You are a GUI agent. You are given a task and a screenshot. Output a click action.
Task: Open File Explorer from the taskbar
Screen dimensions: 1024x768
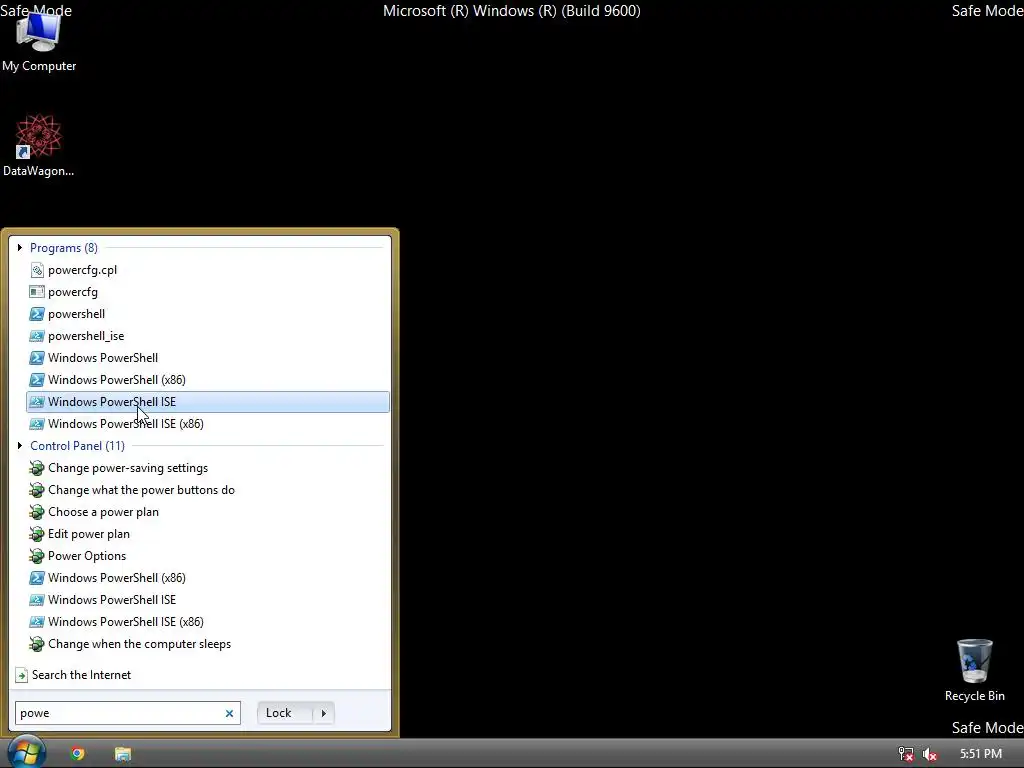pos(123,754)
